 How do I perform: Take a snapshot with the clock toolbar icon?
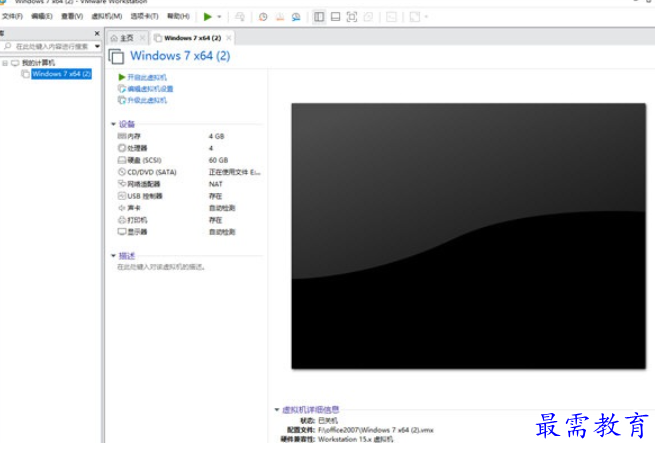click(x=263, y=17)
